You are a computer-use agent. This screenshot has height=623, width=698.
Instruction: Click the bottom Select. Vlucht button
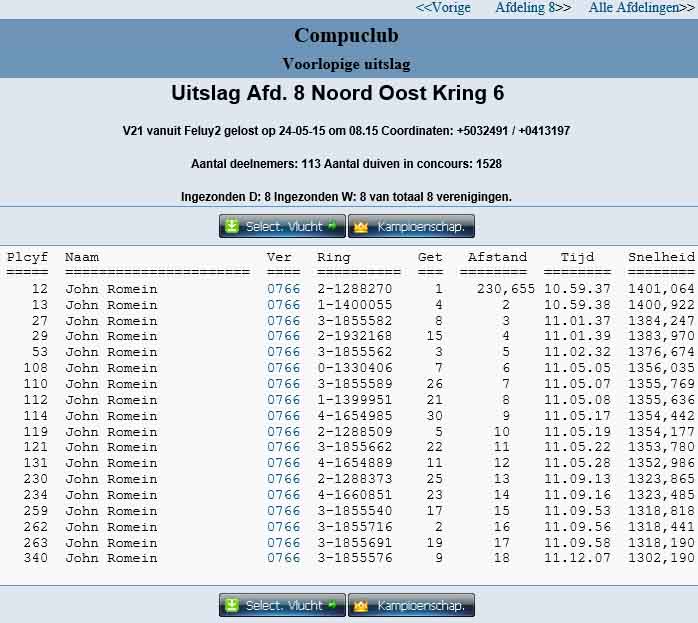282,605
